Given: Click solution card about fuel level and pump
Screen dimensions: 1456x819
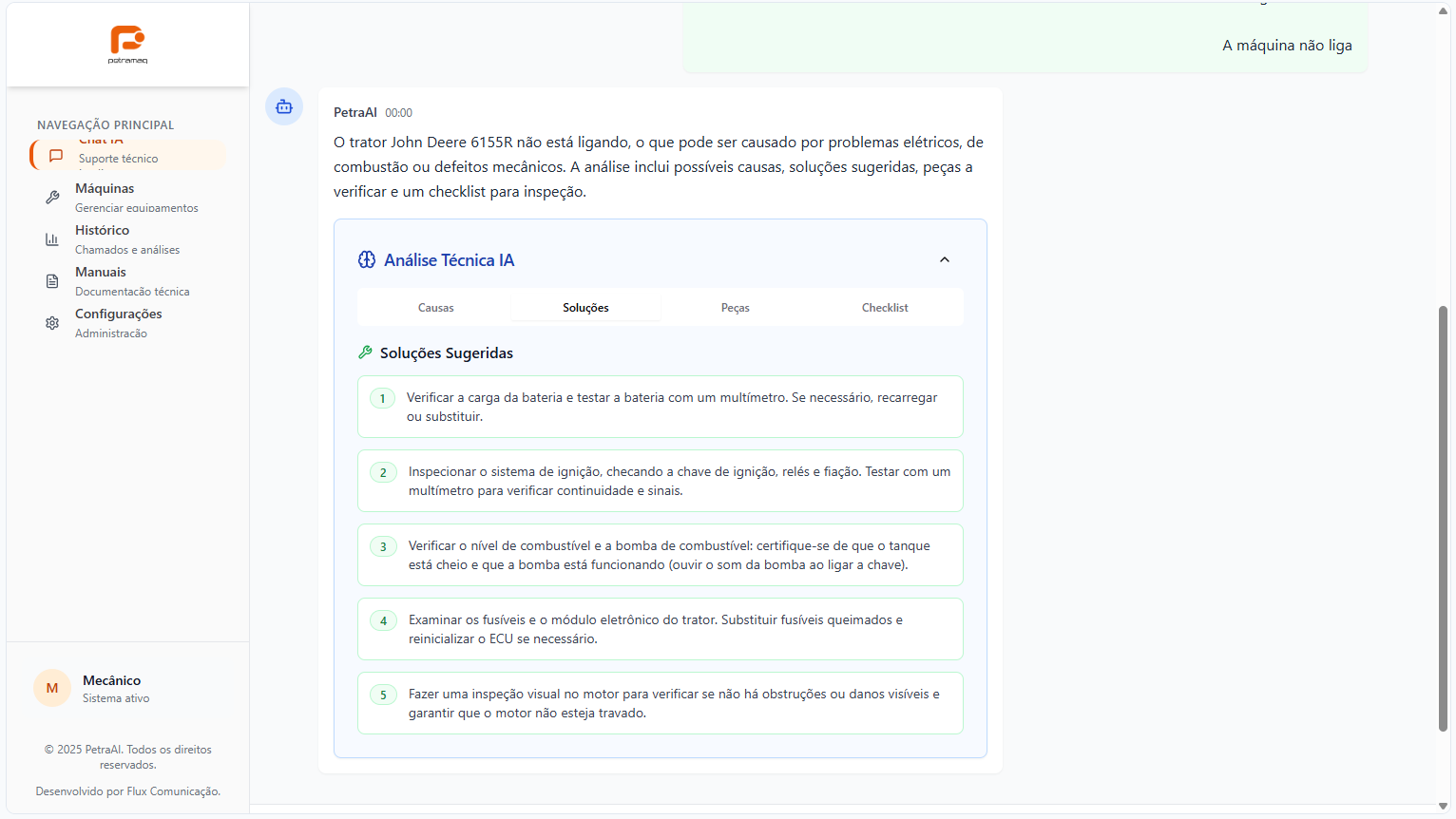Looking at the screenshot, I should tap(661, 555).
